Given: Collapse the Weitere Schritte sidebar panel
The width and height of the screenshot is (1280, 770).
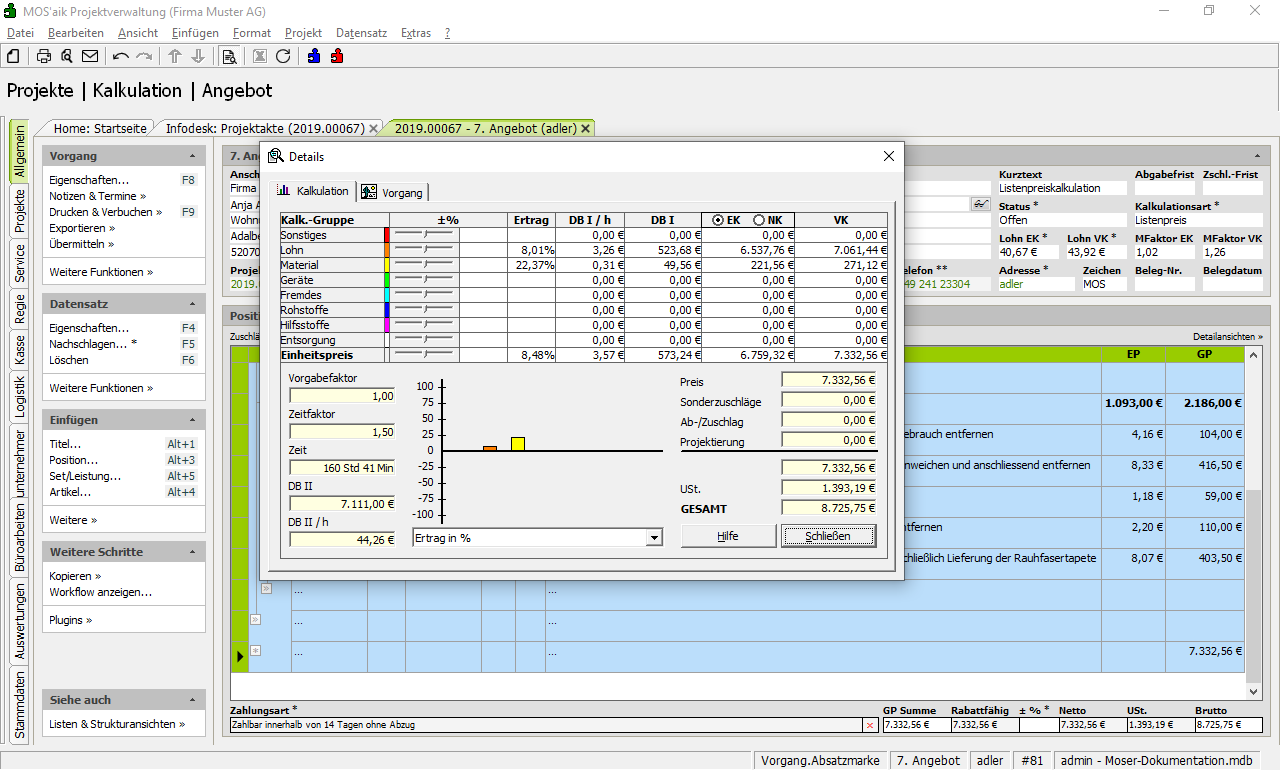Looking at the screenshot, I should 192,552.
